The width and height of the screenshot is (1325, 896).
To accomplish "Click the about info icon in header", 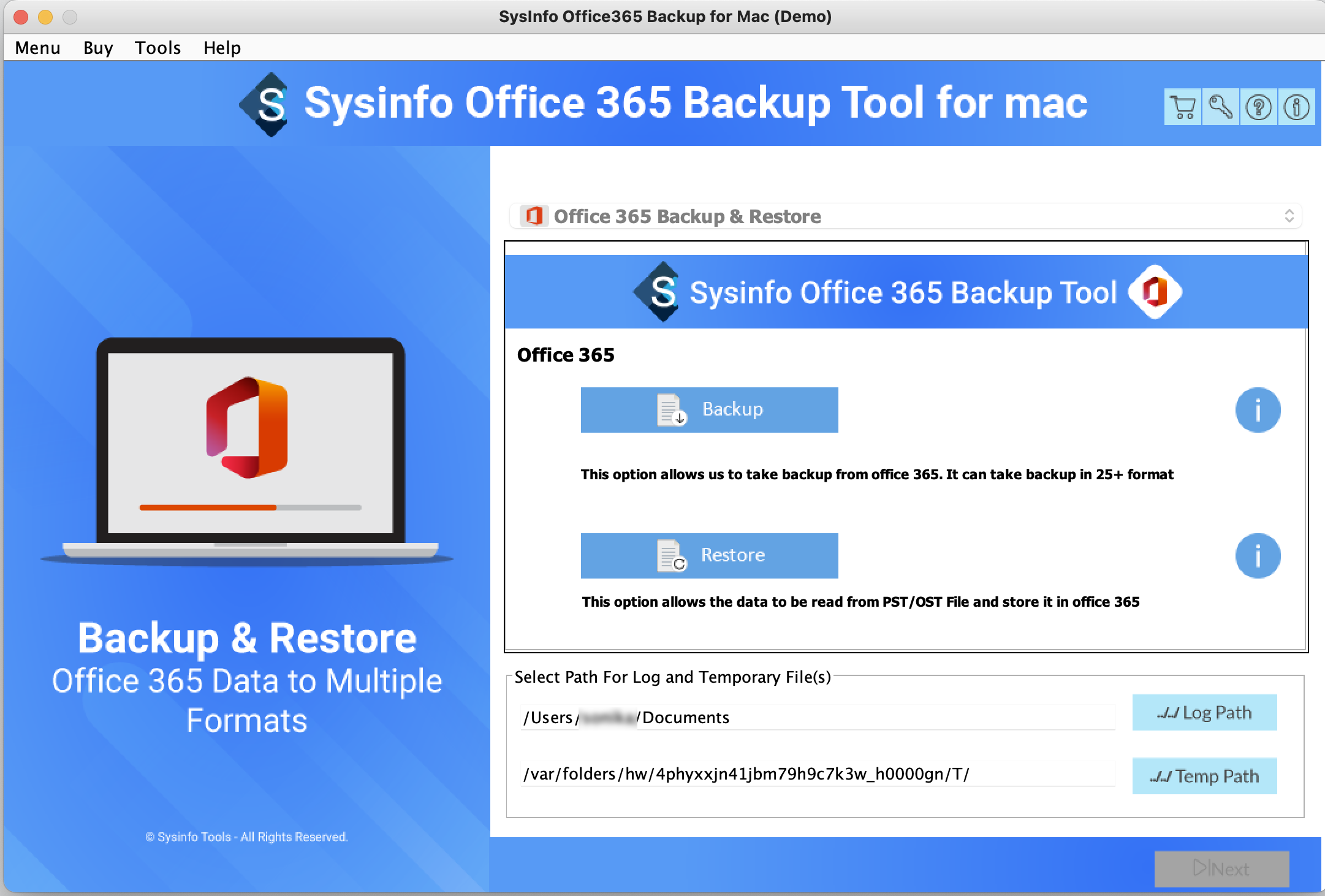I will click(1296, 107).
